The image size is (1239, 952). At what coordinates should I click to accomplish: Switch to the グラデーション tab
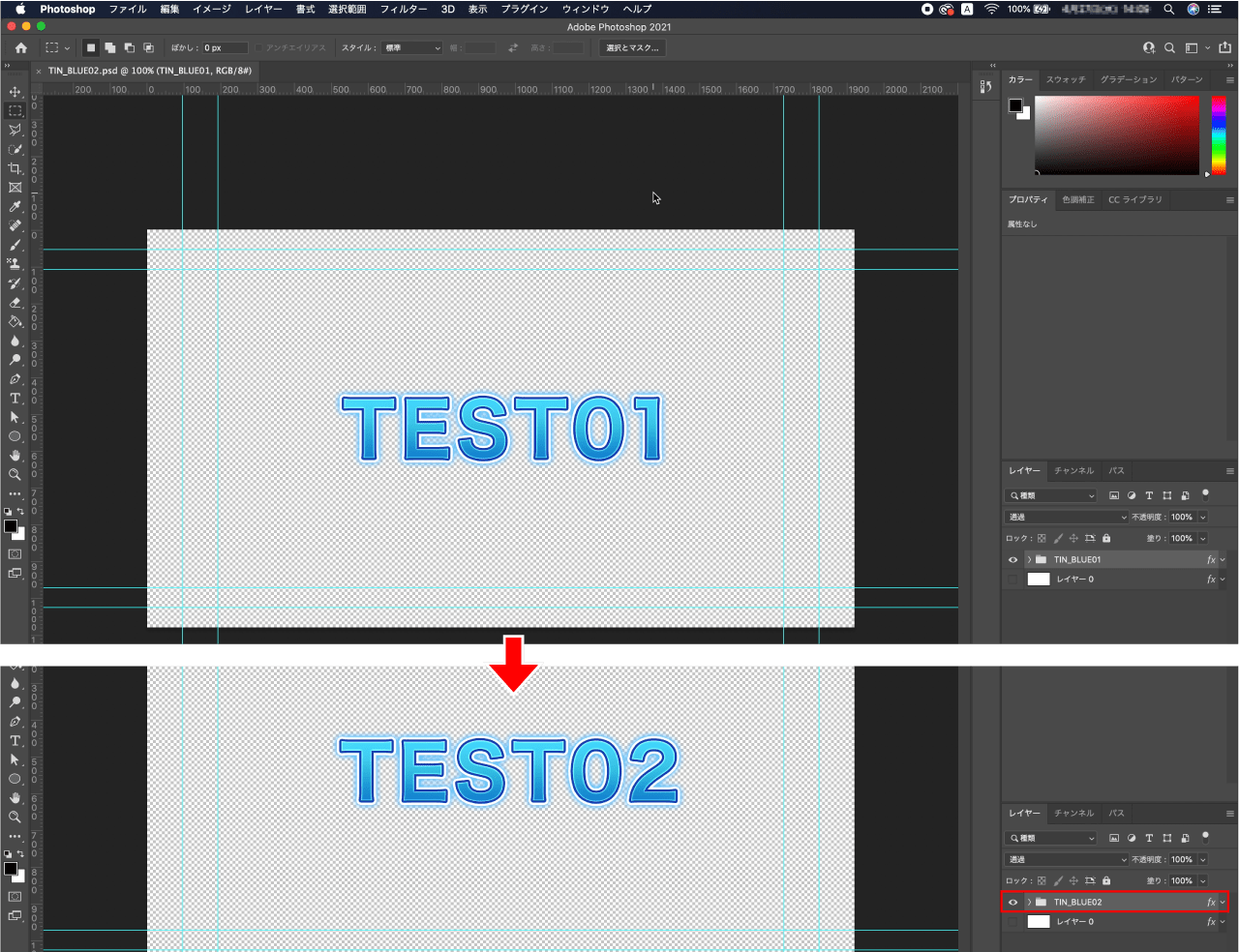(x=1129, y=80)
